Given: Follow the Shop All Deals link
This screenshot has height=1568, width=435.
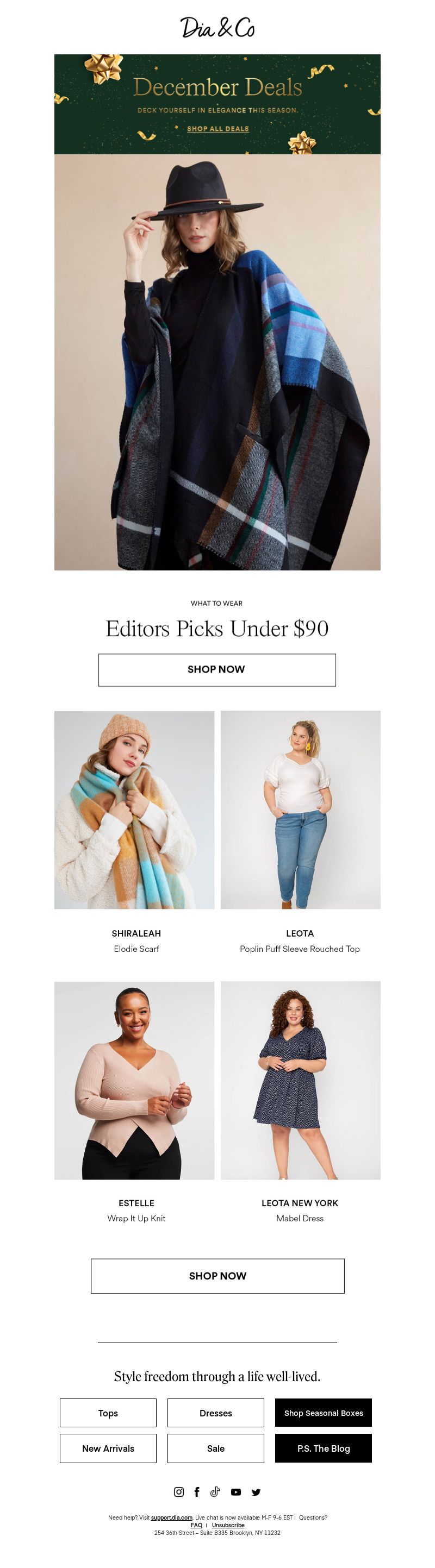Looking at the screenshot, I should [x=217, y=128].
